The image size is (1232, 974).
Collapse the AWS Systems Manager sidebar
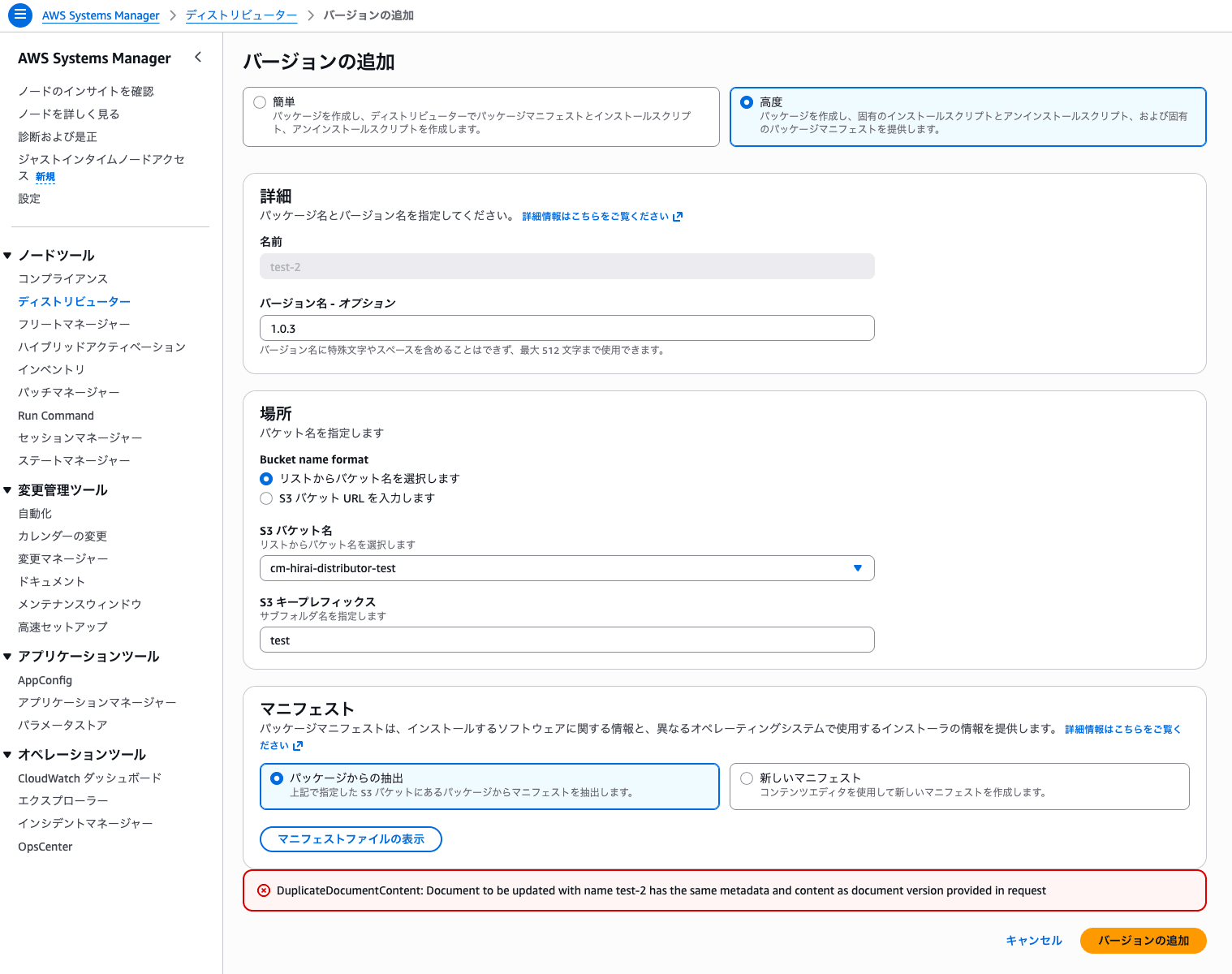point(198,57)
